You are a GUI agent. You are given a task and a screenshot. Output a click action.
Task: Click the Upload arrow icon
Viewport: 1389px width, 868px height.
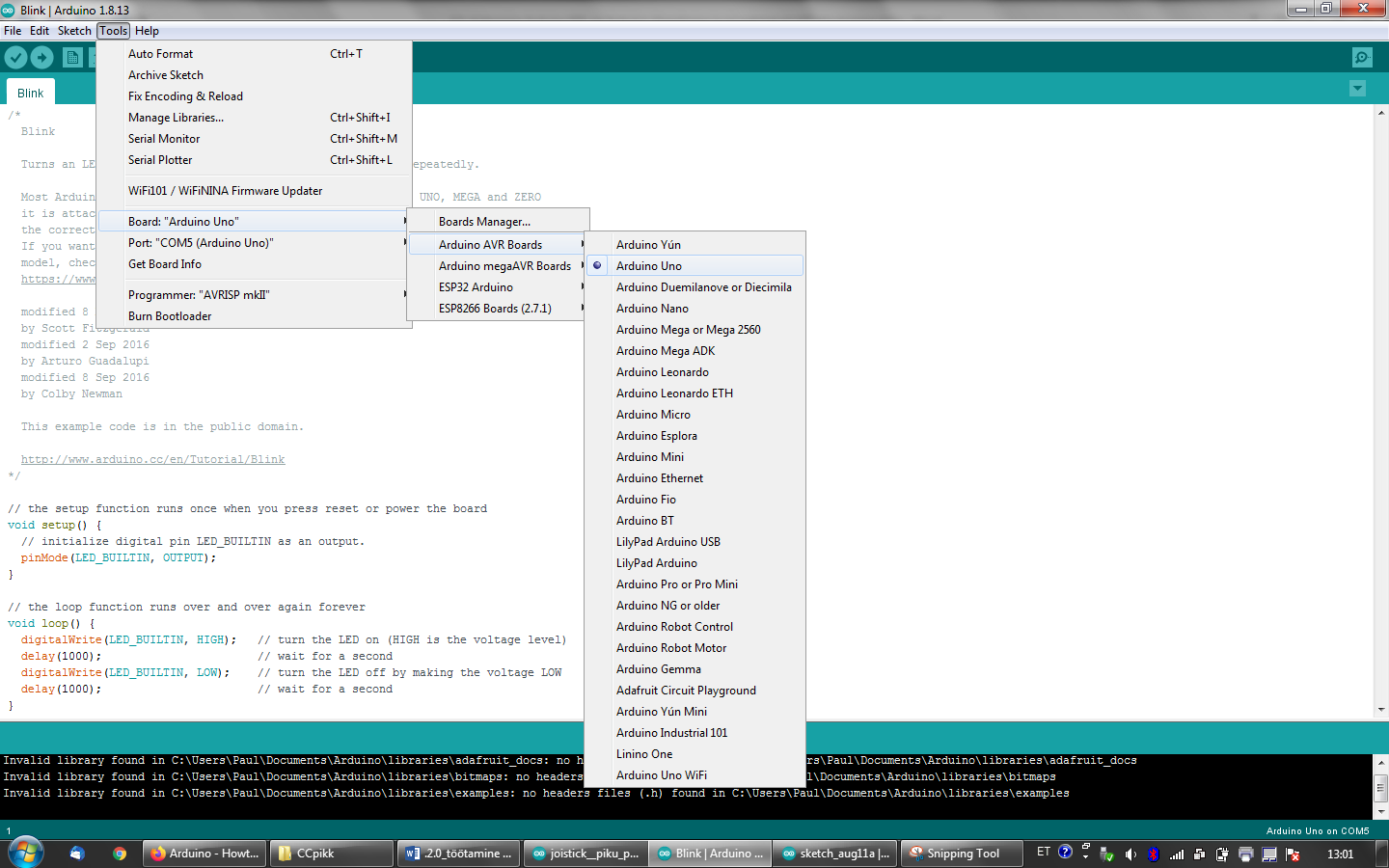coord(42,57)
